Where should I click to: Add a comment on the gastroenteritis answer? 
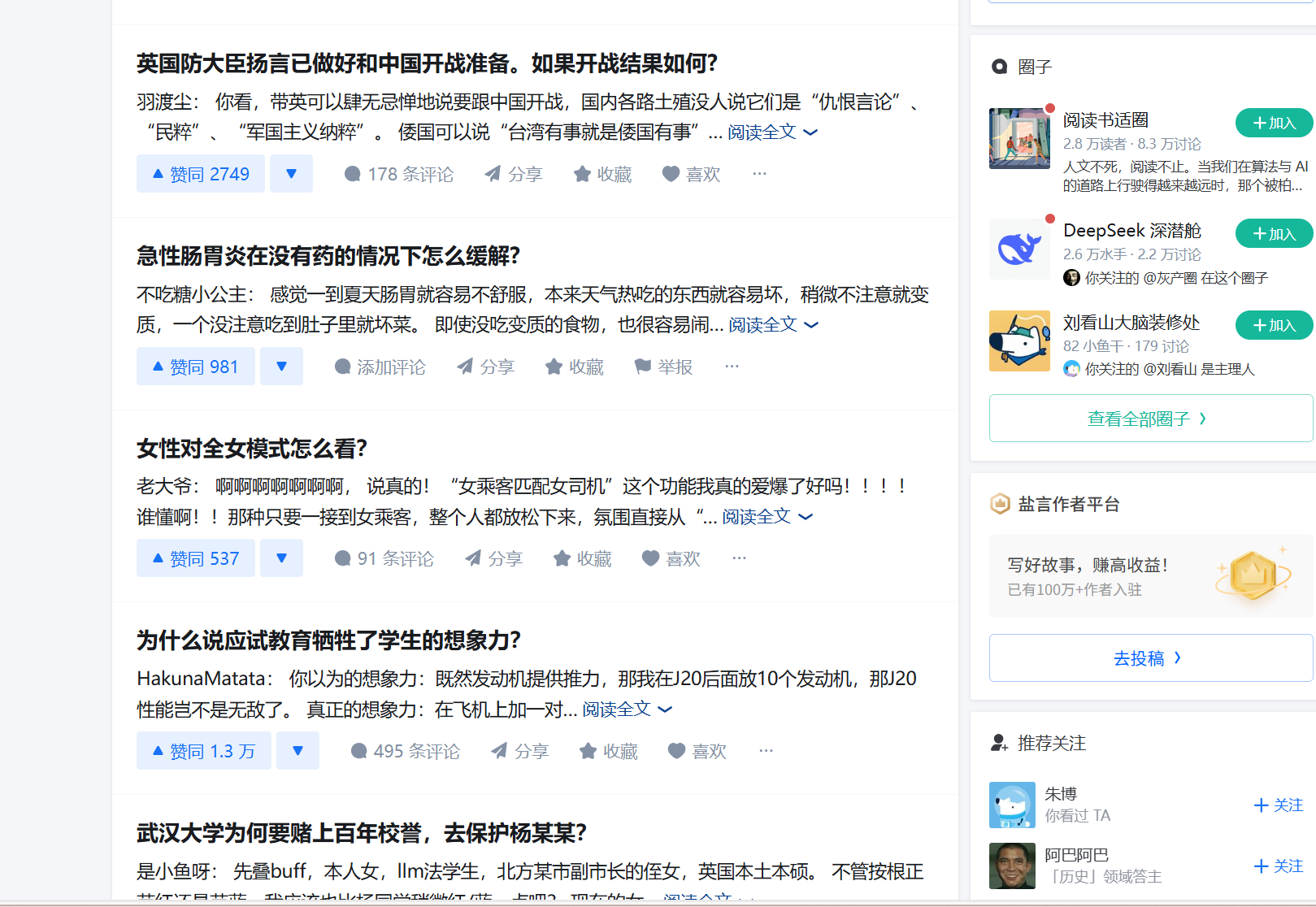click(380, 367)
